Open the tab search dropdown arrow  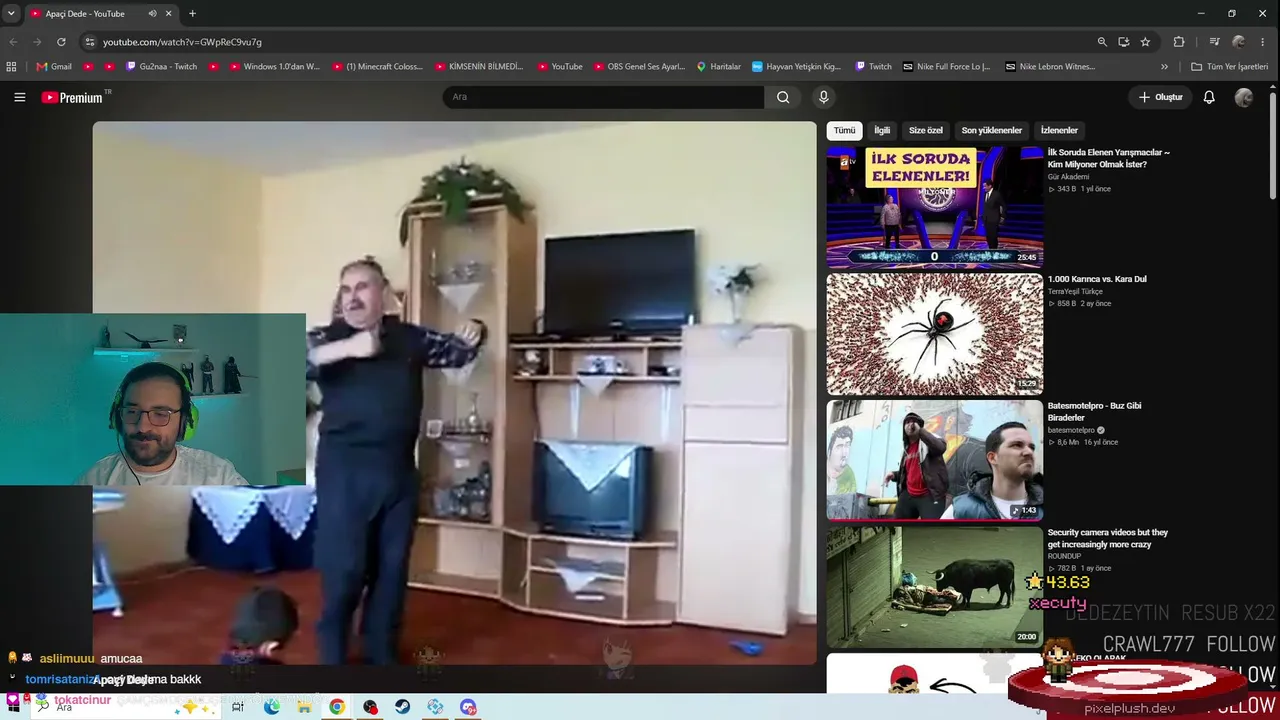11,14
